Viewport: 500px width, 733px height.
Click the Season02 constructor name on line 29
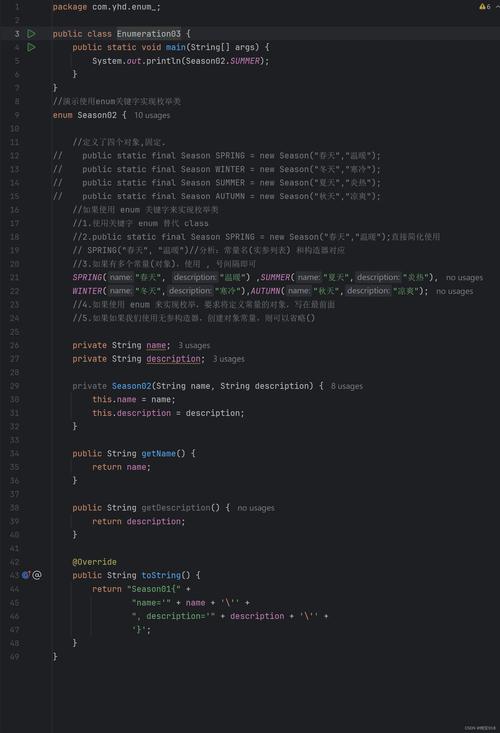[131, 386]
